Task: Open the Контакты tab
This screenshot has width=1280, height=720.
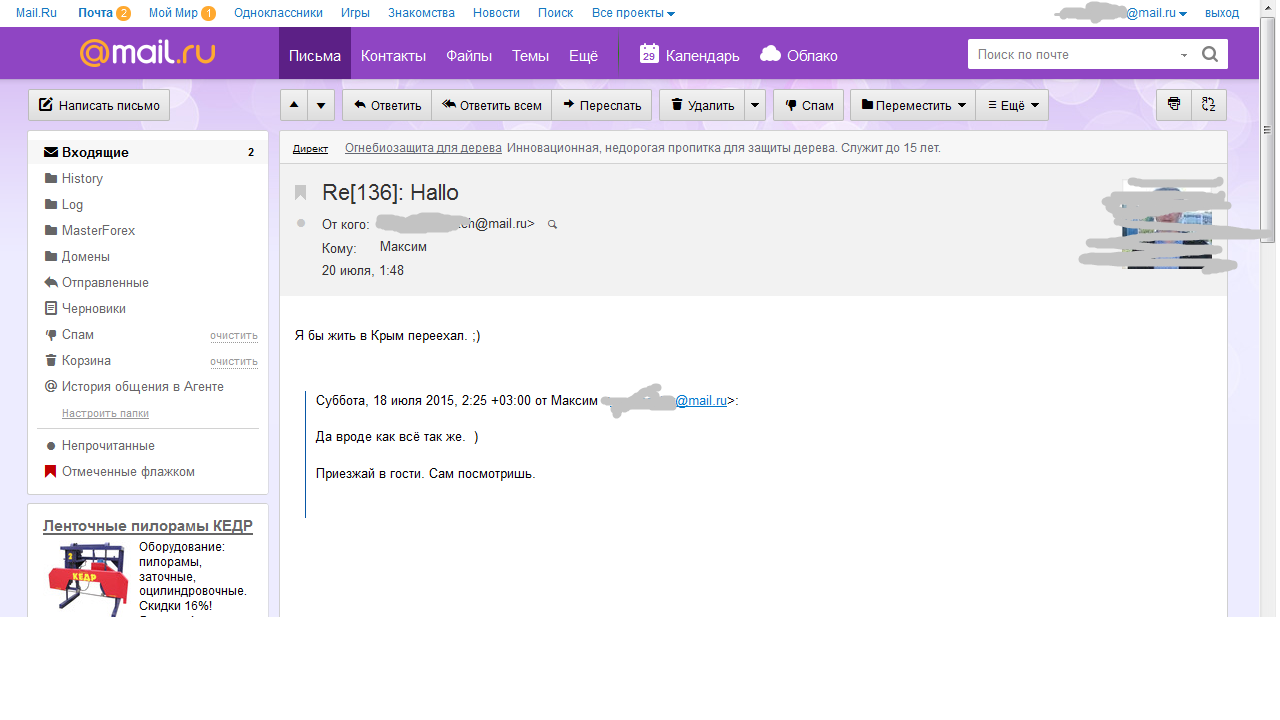Action: (393, 56)
